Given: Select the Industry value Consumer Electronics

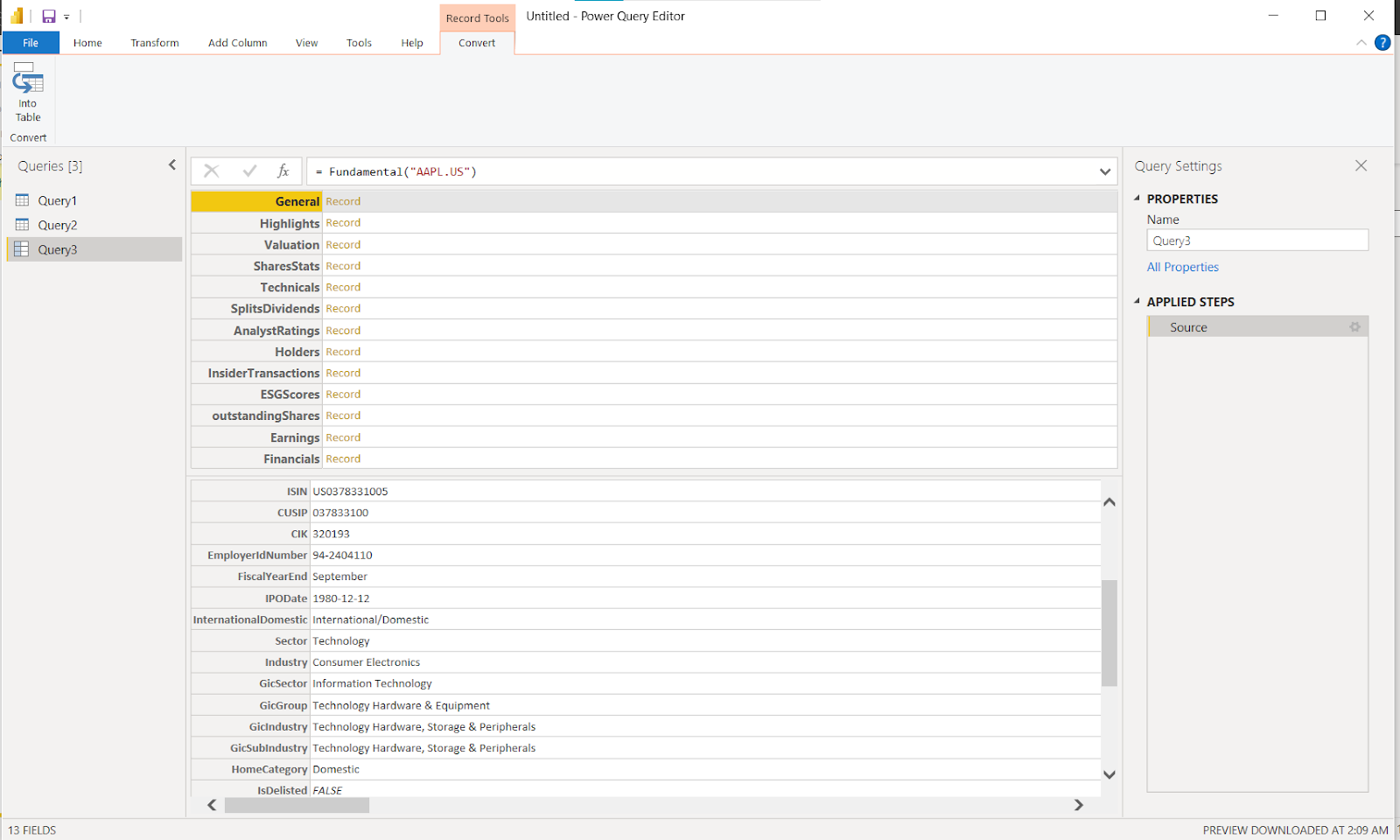Looking at the screenshot, I should point(366,662).
